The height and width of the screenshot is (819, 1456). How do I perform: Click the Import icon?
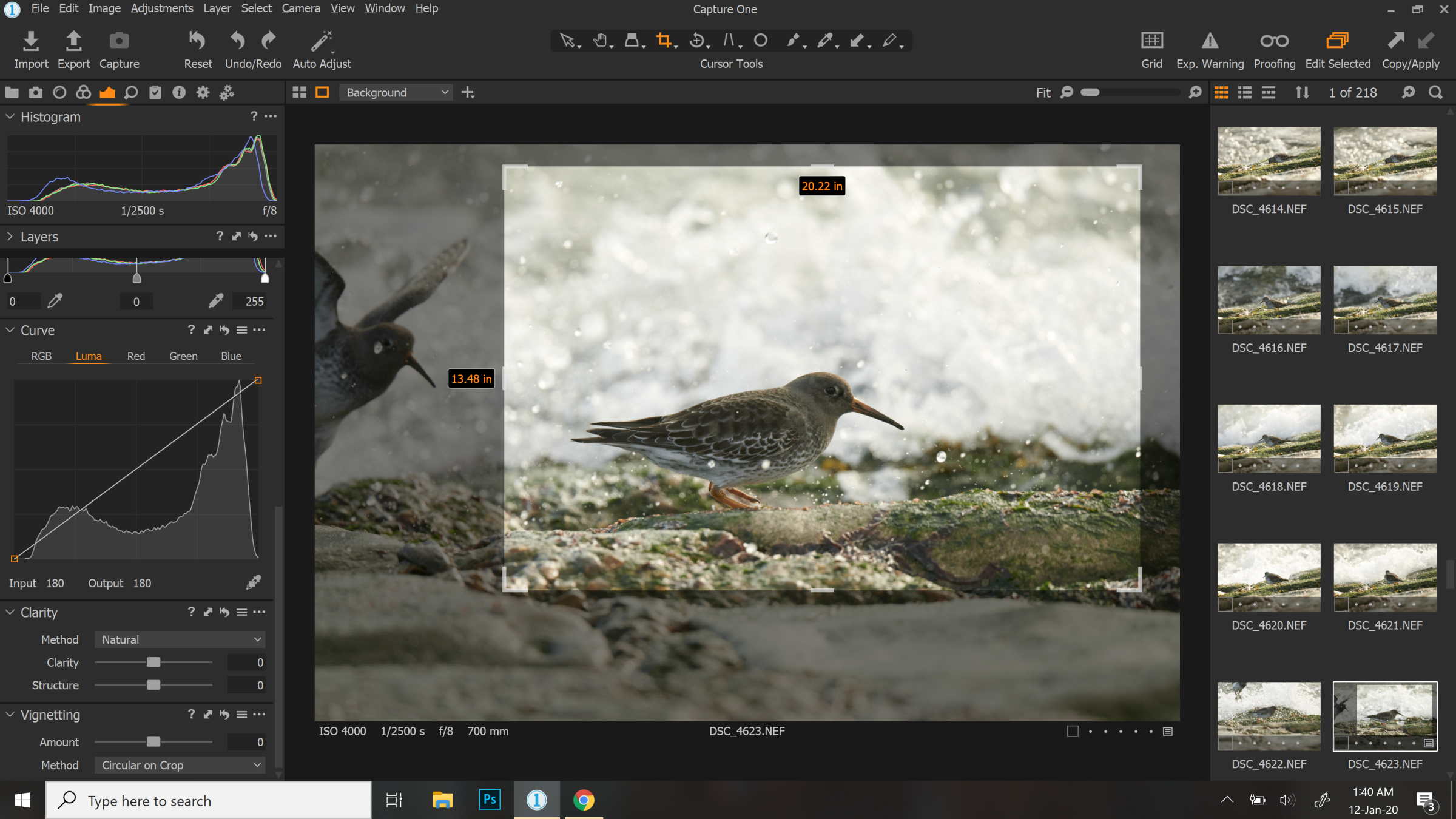pyautogui.click(x=31, y=41)
